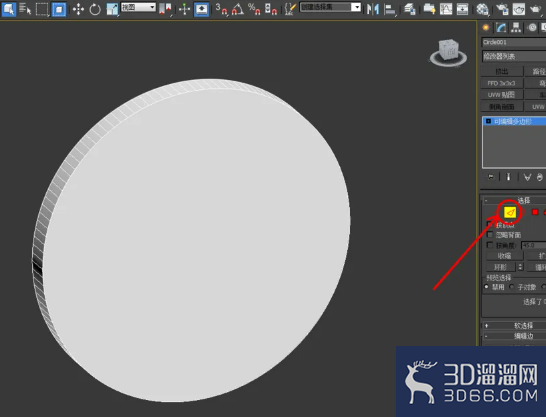This screenshot has height=417, width=546.
Task: Open the Schematic View icon
Action: coord(462,9)
